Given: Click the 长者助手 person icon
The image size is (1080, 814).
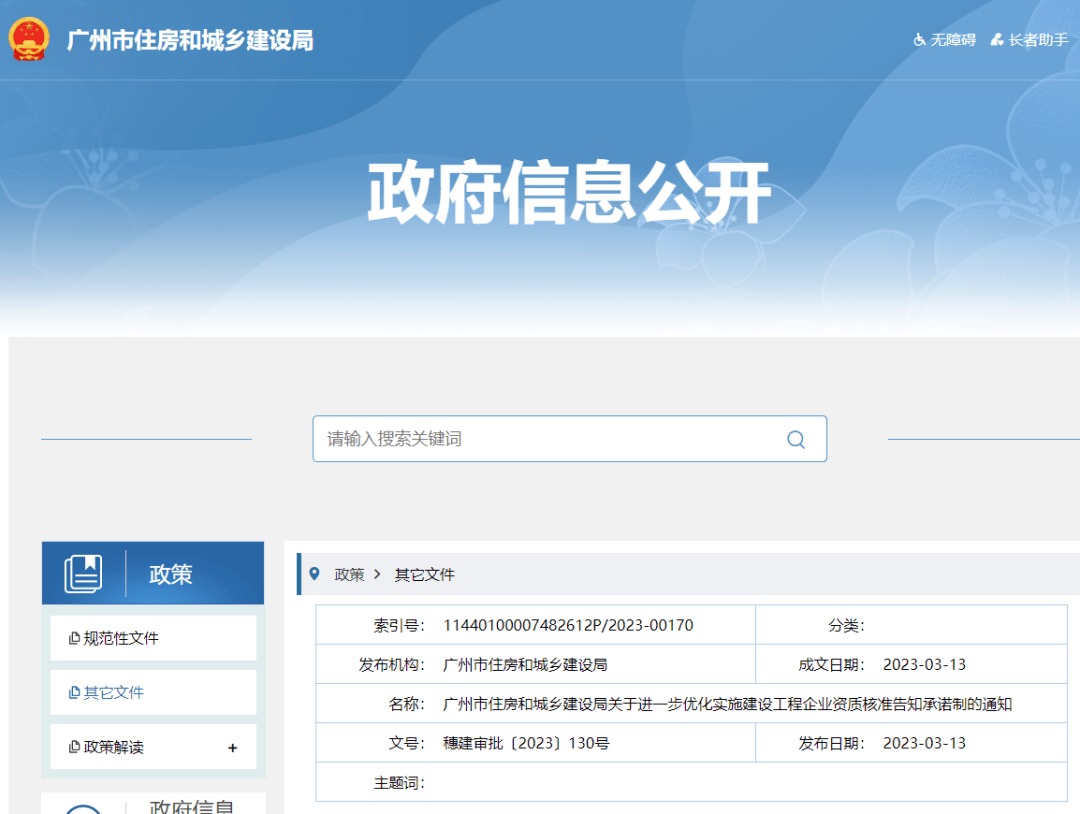Looking at the screenshot, I should point(997,40).
